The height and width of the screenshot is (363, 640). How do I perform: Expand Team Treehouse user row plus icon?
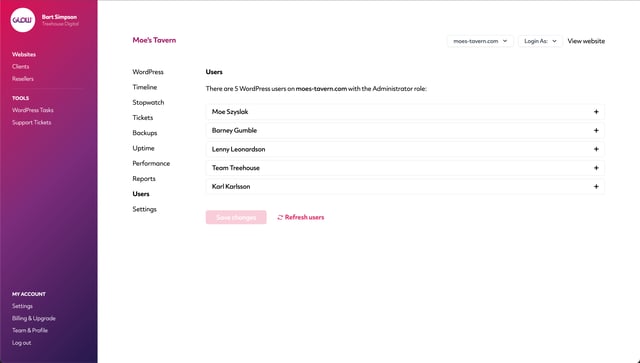pos(596,168)
